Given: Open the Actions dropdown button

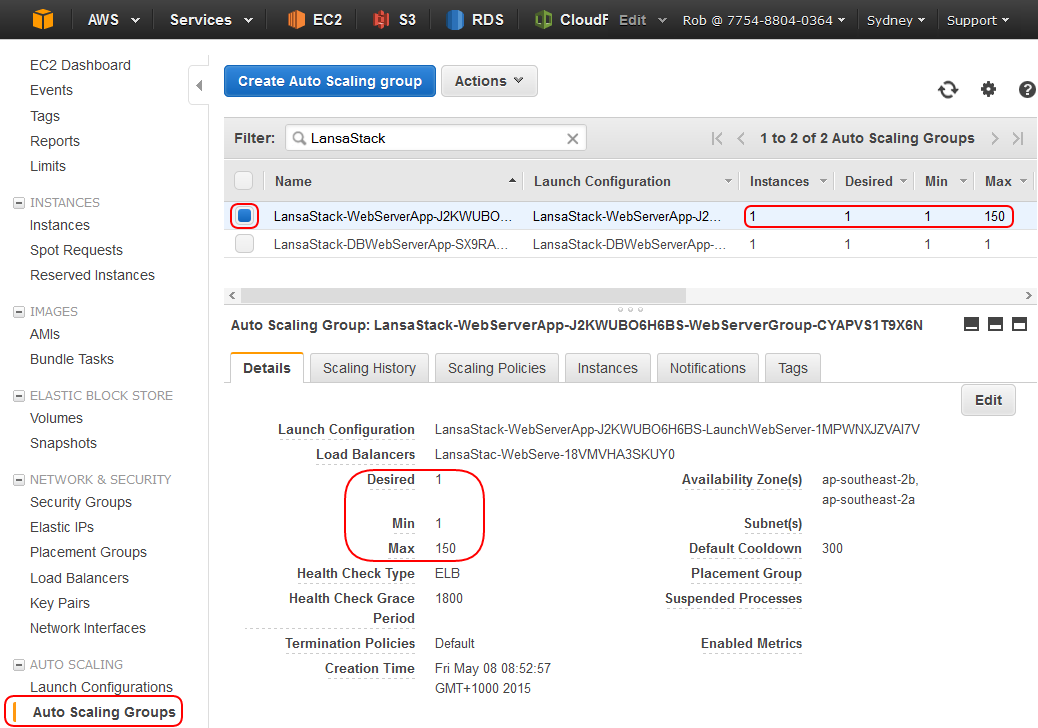Looking at the screenshot, I should pos(489,81).
